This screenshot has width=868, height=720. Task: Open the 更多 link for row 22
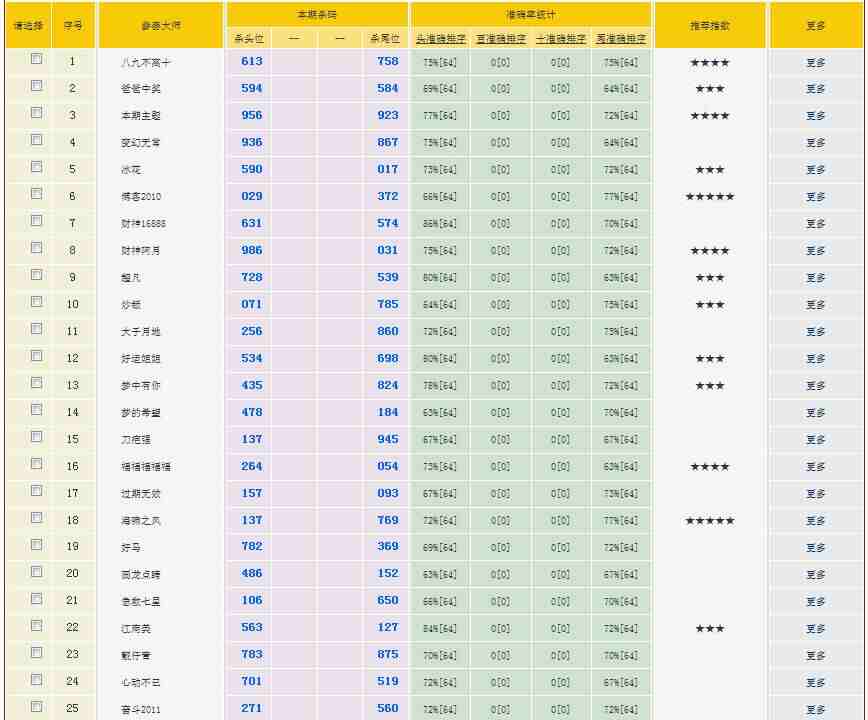point(815,629)
